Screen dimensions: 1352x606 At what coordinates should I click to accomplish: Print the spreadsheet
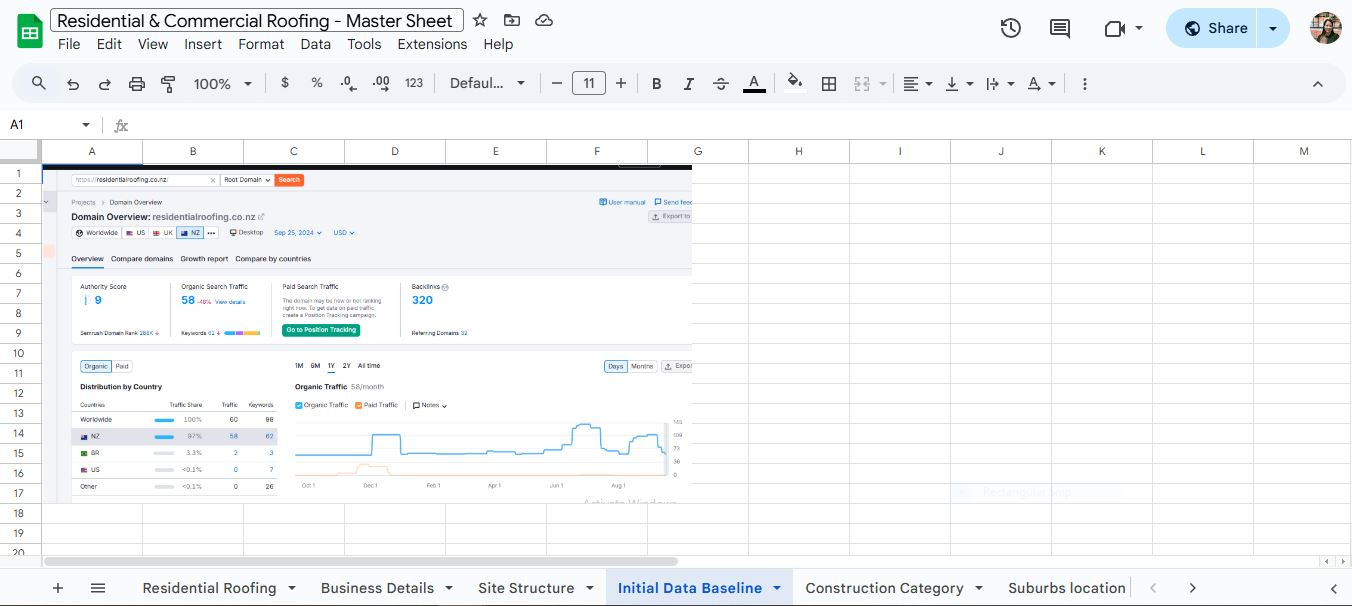click(137, 84)
